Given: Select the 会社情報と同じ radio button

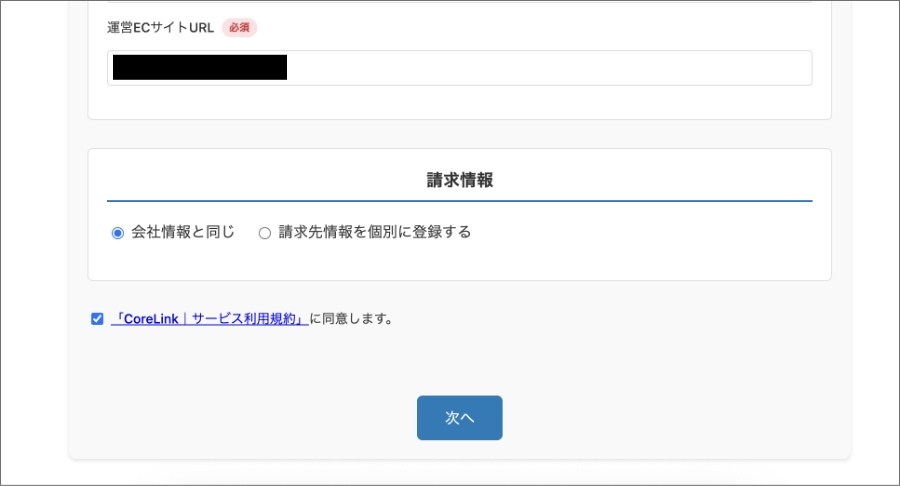Looking at the screenshot, I should click(118, 233).
